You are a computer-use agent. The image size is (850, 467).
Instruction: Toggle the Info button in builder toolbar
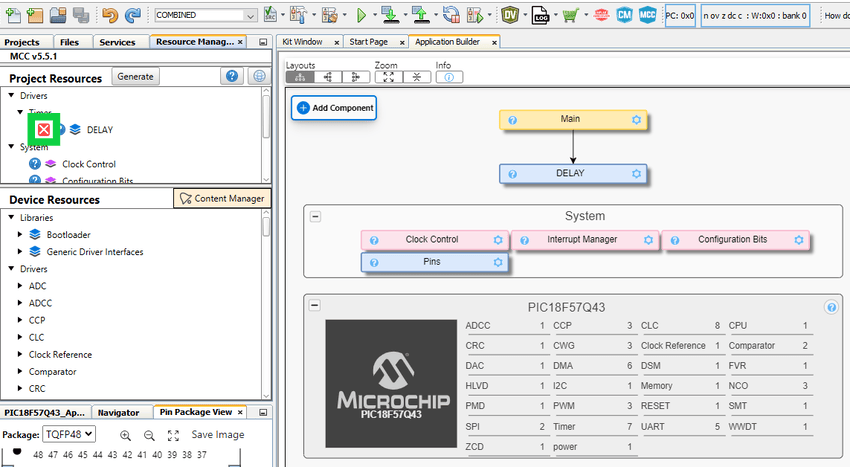click(x=447, y=77)
